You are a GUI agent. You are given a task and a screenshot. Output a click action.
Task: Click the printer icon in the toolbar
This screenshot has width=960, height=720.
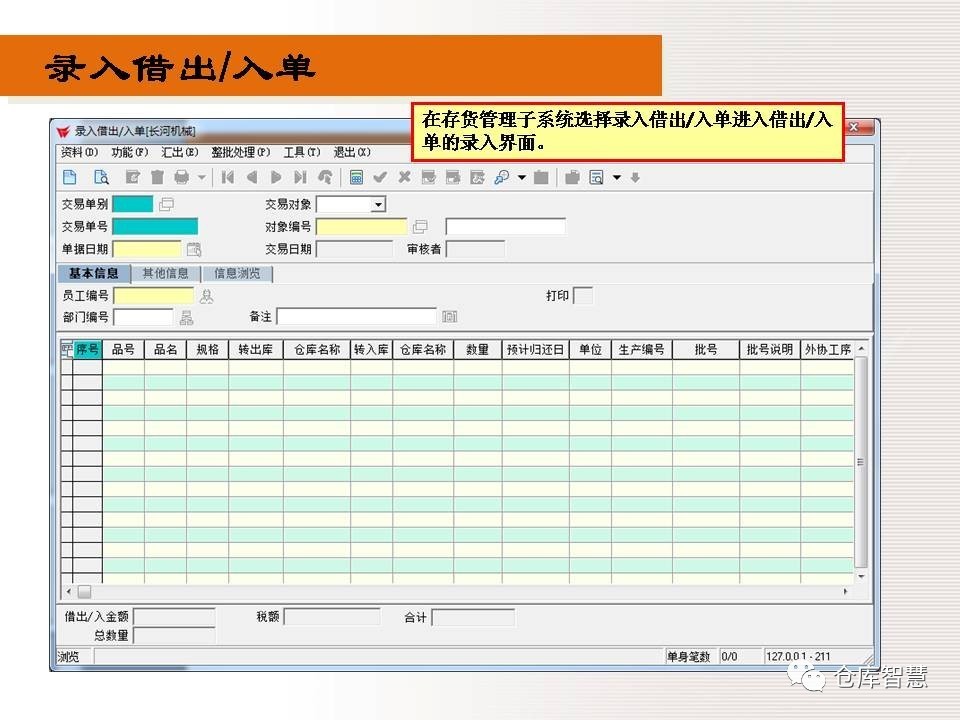coord(181,177)
